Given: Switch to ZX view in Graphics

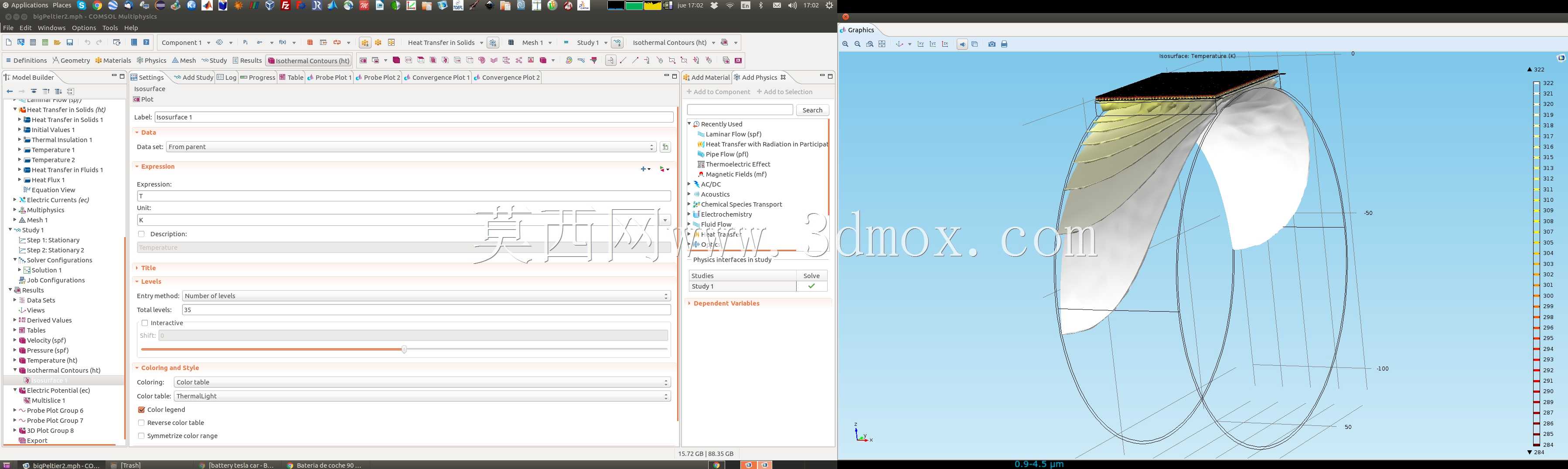Looking at the screenshot, I should click(x=945, y=44).
